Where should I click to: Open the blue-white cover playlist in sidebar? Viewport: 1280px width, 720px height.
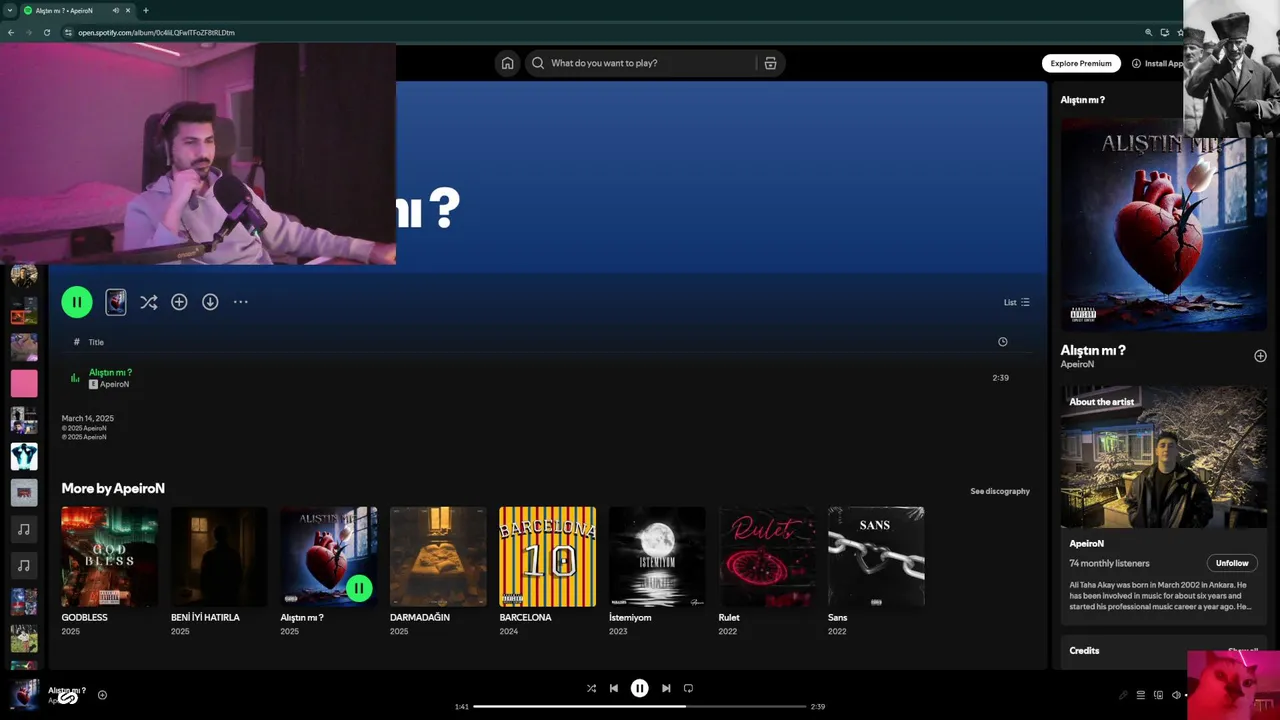coord(24,456)
